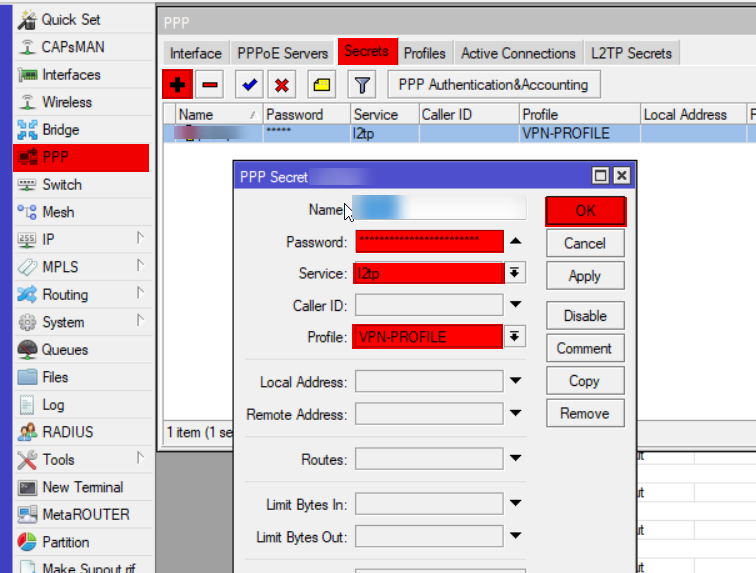Click the red X disable icon
Viewport: 756px width, 573px height.
coord(282,85)
